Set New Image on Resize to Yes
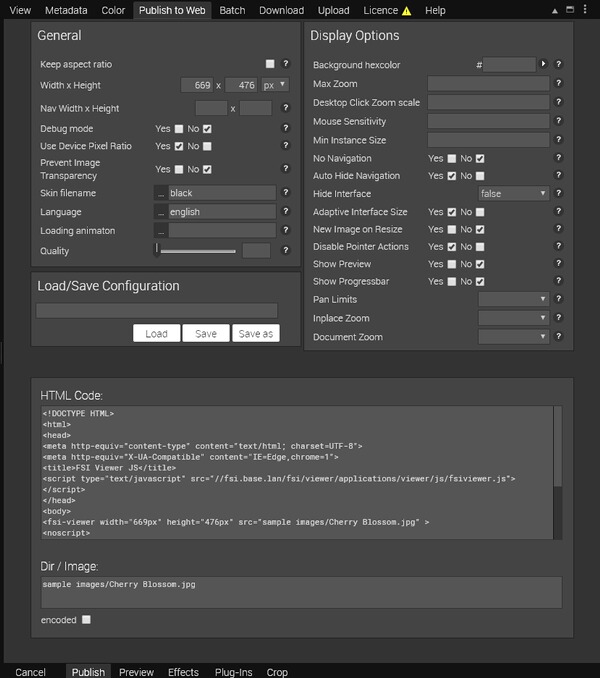Image resolution: width=600 pixels, height=678 pixels. (x=452, y=230)
